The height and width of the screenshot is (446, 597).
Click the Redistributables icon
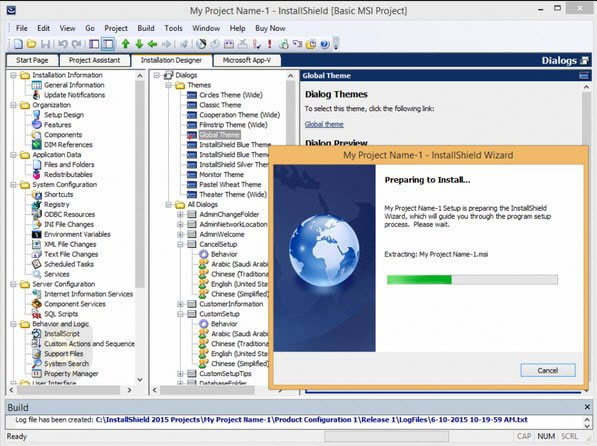37,174
